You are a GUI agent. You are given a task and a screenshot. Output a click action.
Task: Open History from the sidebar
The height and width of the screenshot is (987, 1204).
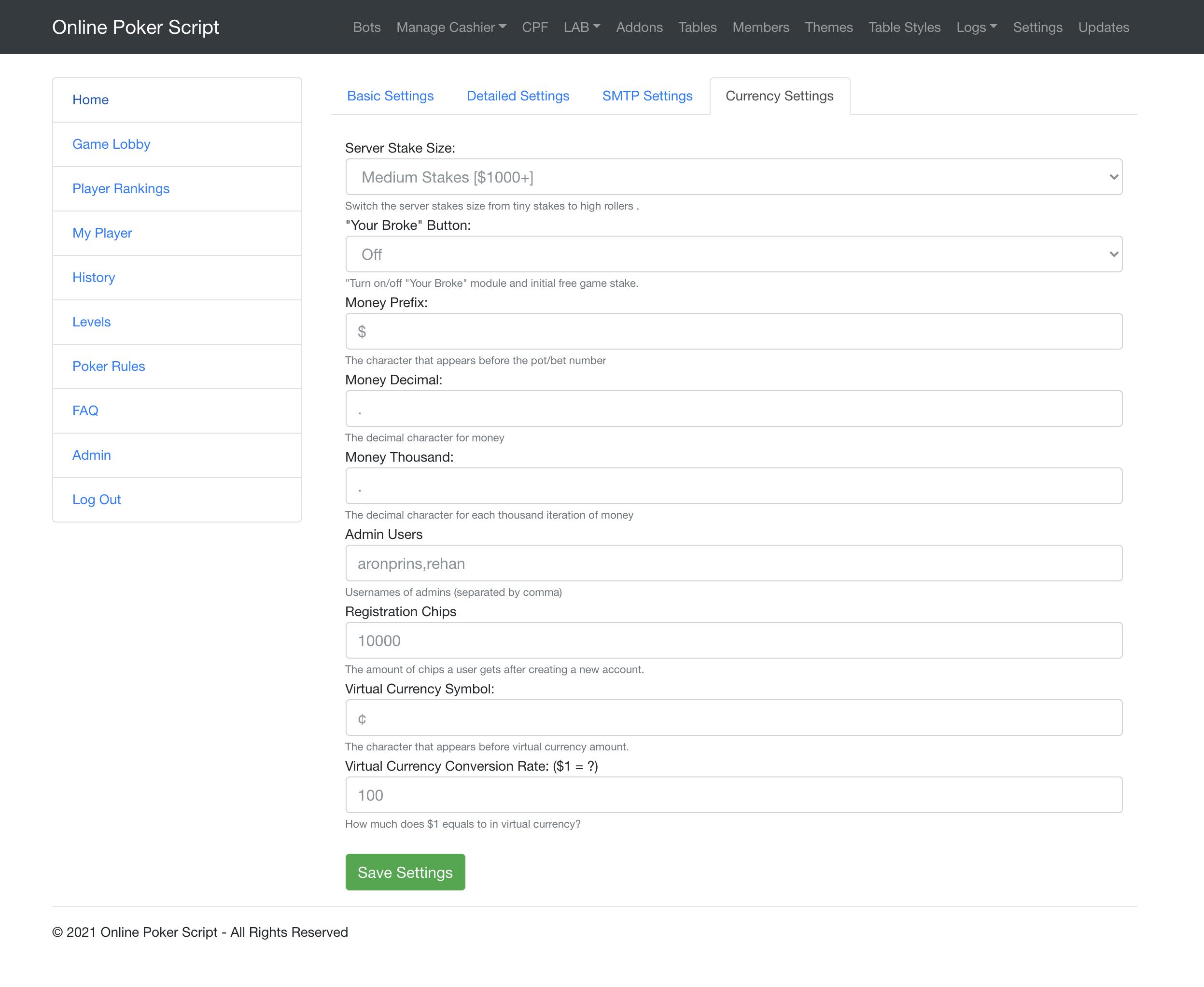pos(177,278)
